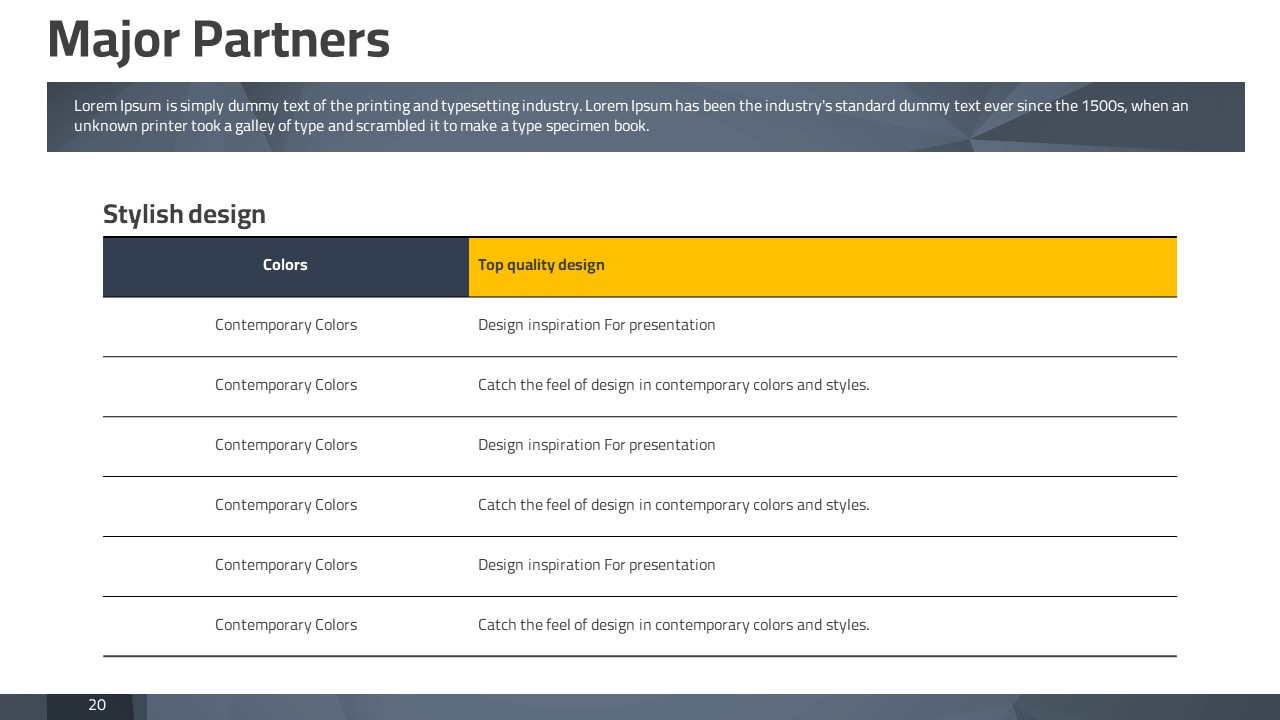The image size is (1280, 720).
Task: Click the slide number 20 box
Action: [97, 706]
